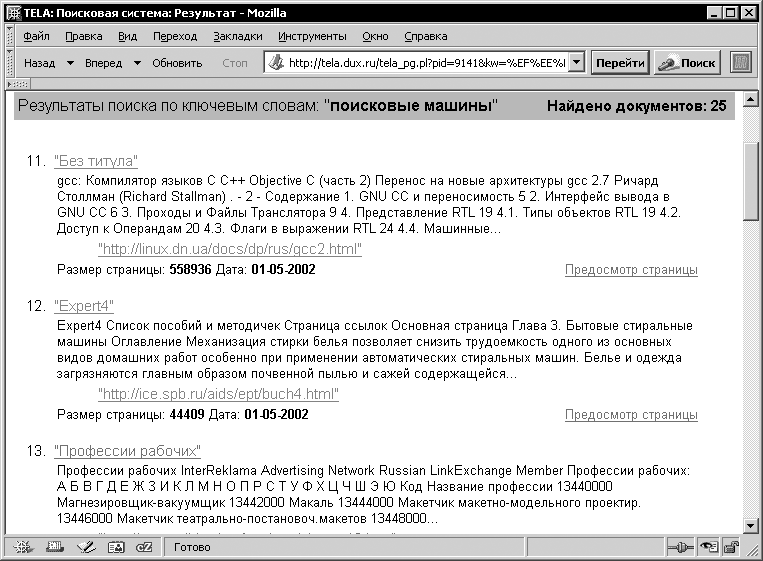Click the cookie/privacy eye icon in status bar
The image size is (763, 561).
pyautogui.click(x=708, y=547)
